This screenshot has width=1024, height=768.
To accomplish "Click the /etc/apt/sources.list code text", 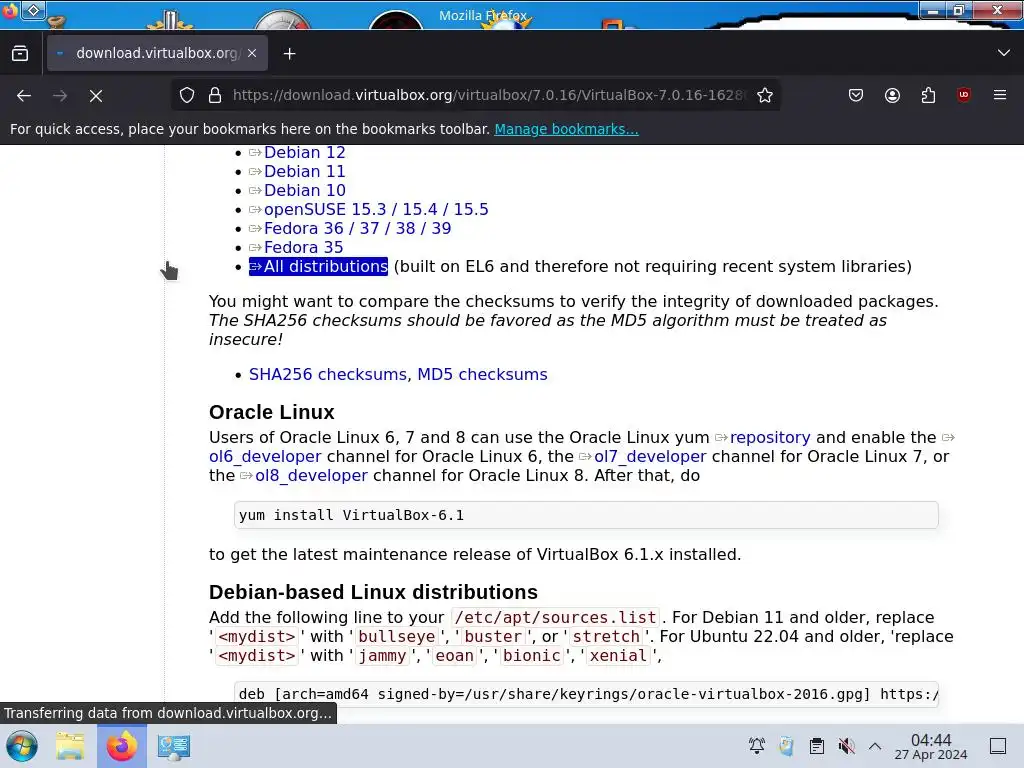I will pos(555,617).
